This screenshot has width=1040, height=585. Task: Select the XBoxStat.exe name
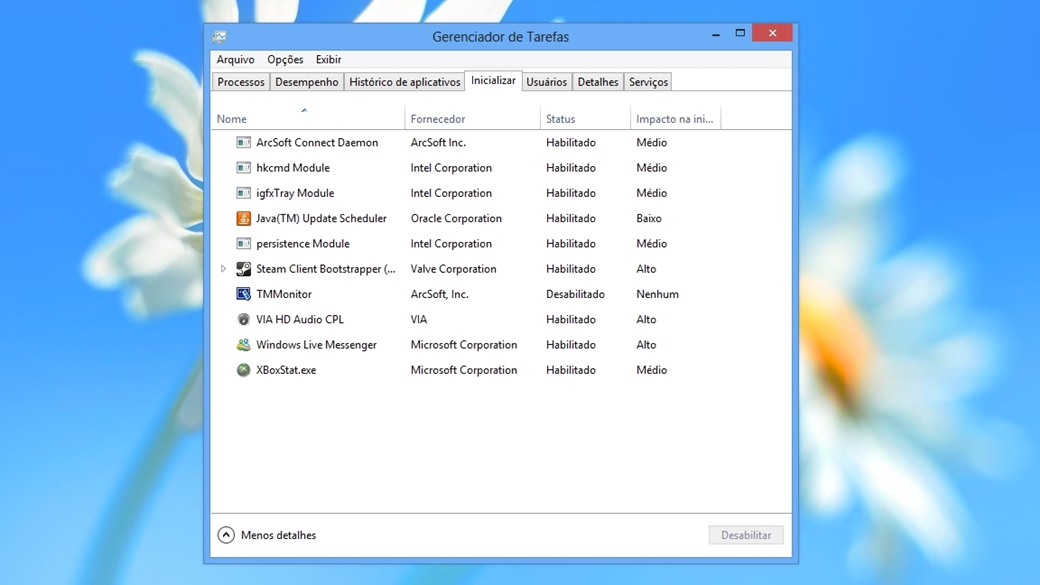tap(286, 370)
